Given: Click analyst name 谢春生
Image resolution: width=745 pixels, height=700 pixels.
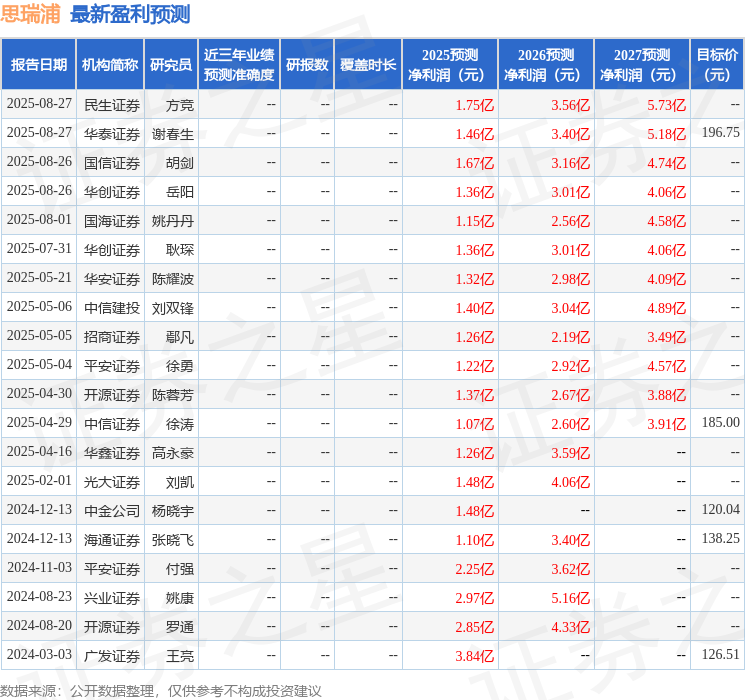Looking at the screenshot, I should (173, 134).
